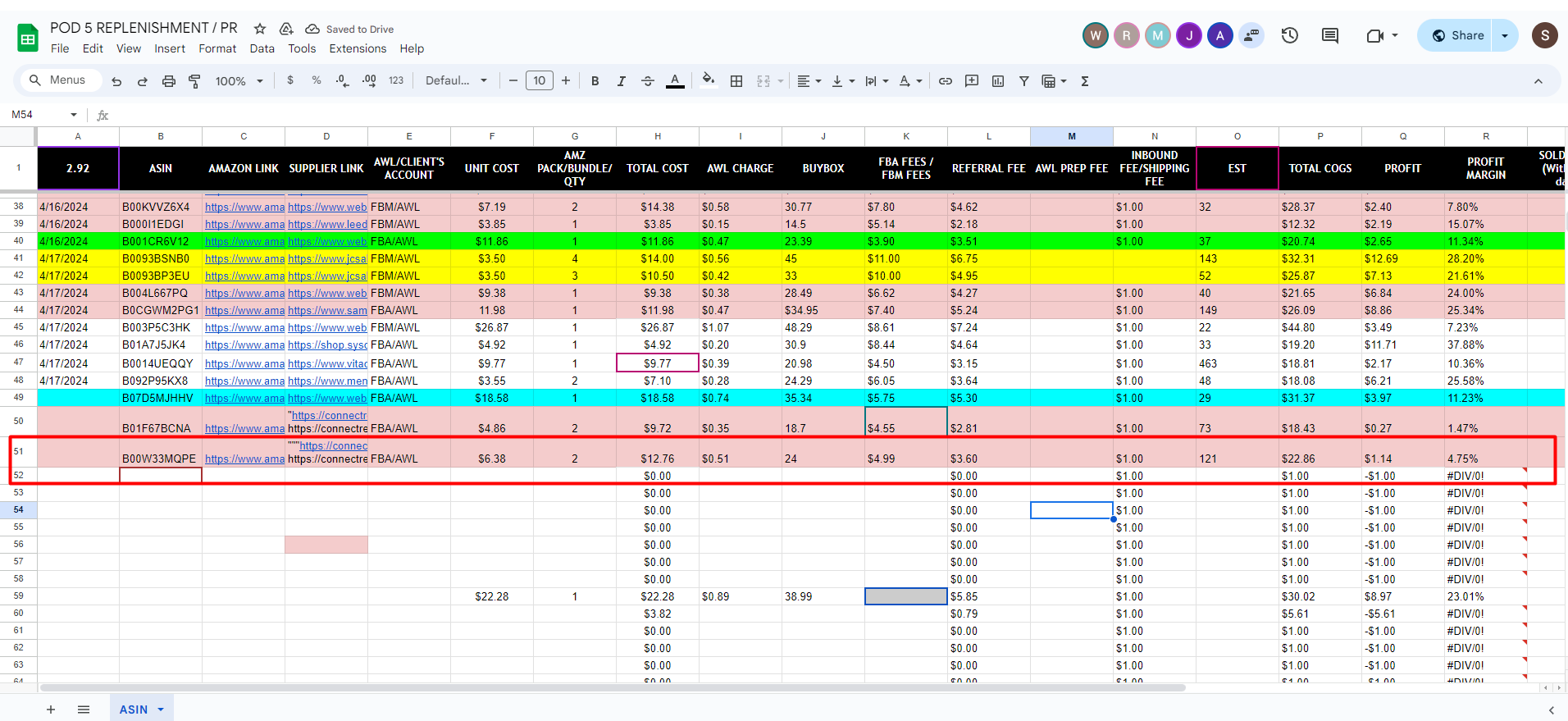The height and width of the screenshot is (721, 1568).
Task: Format as percent
Action: [x=317, y=80]
